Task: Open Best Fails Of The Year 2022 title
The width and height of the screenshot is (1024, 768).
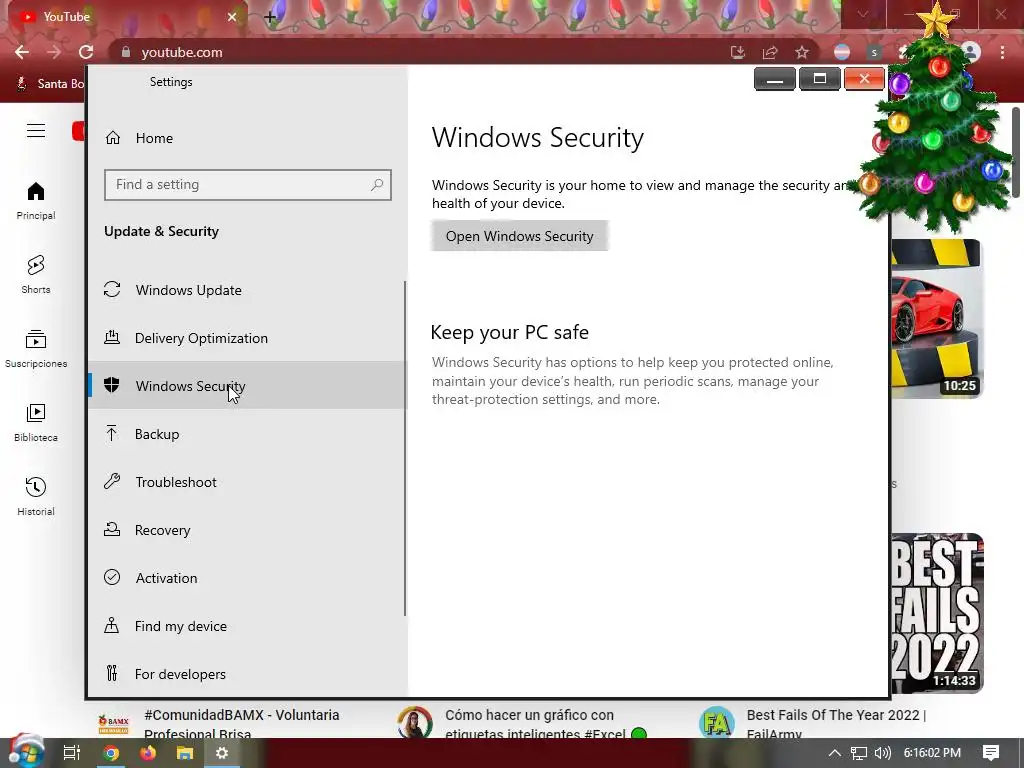Action: click(x=836, y=724)
